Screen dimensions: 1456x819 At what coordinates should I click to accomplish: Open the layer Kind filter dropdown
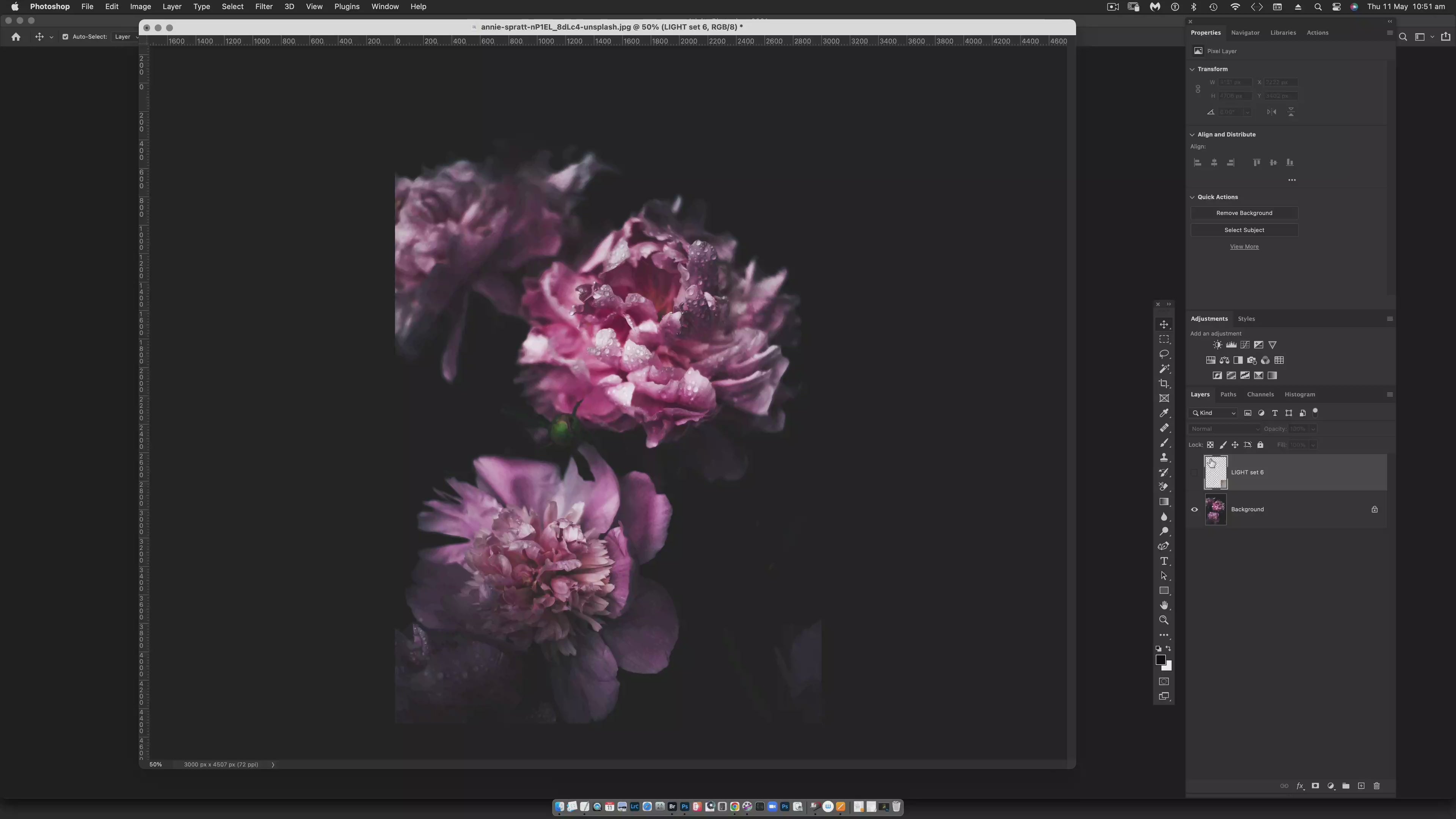click(1214, 413)
